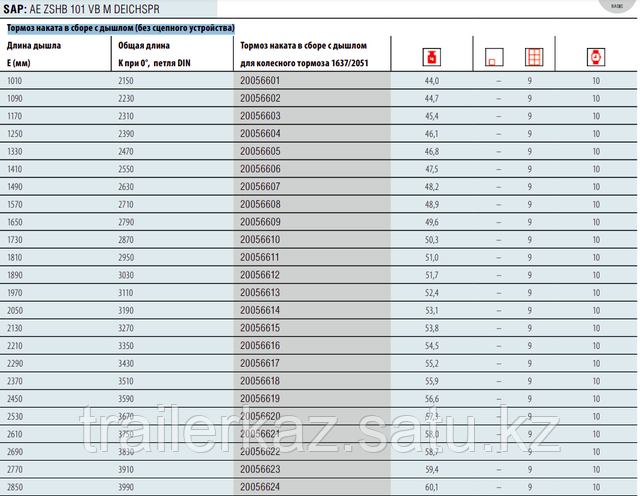Click drawbar length 1250
Screen dimensions: 640x496
coord(15,134)
